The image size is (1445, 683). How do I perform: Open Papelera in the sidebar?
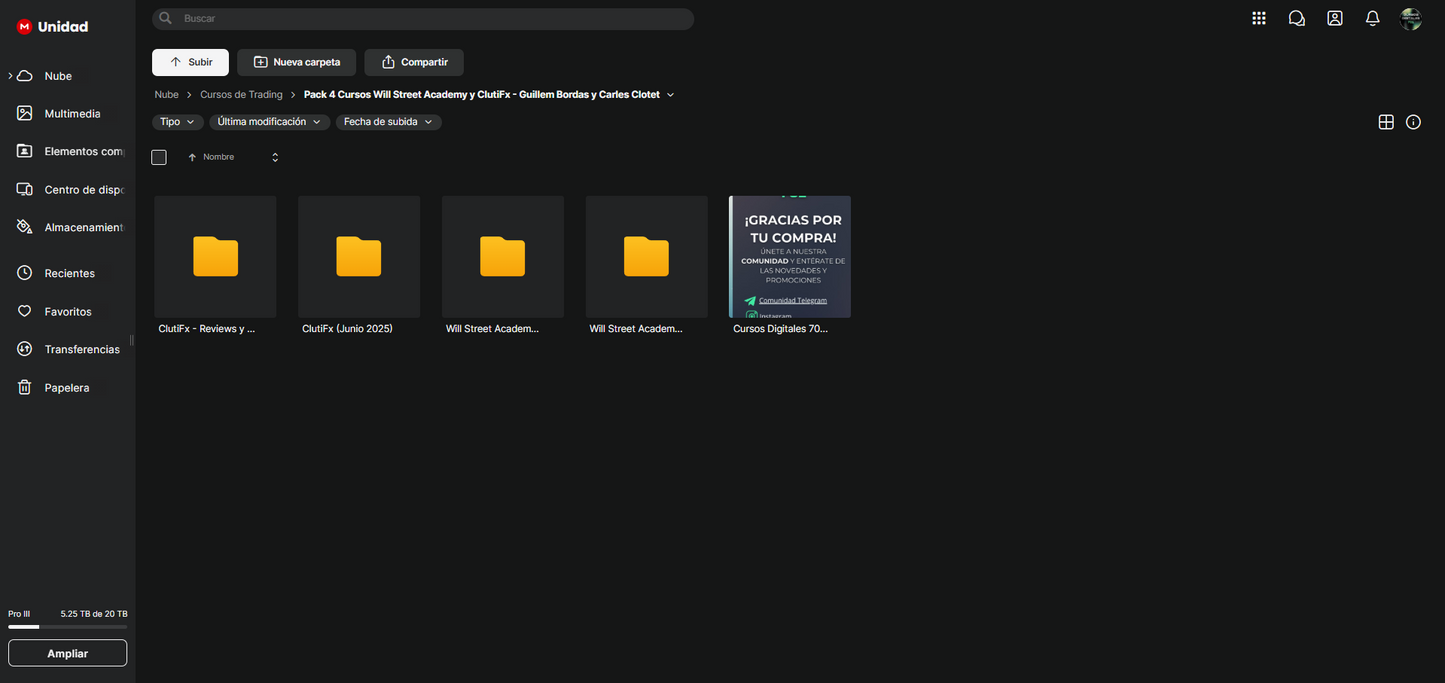(x=66, y=388)
